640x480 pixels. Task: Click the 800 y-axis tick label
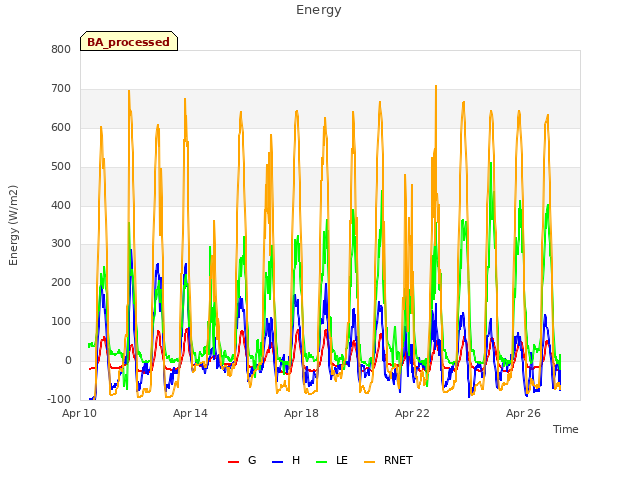click(x=61, y=50)
